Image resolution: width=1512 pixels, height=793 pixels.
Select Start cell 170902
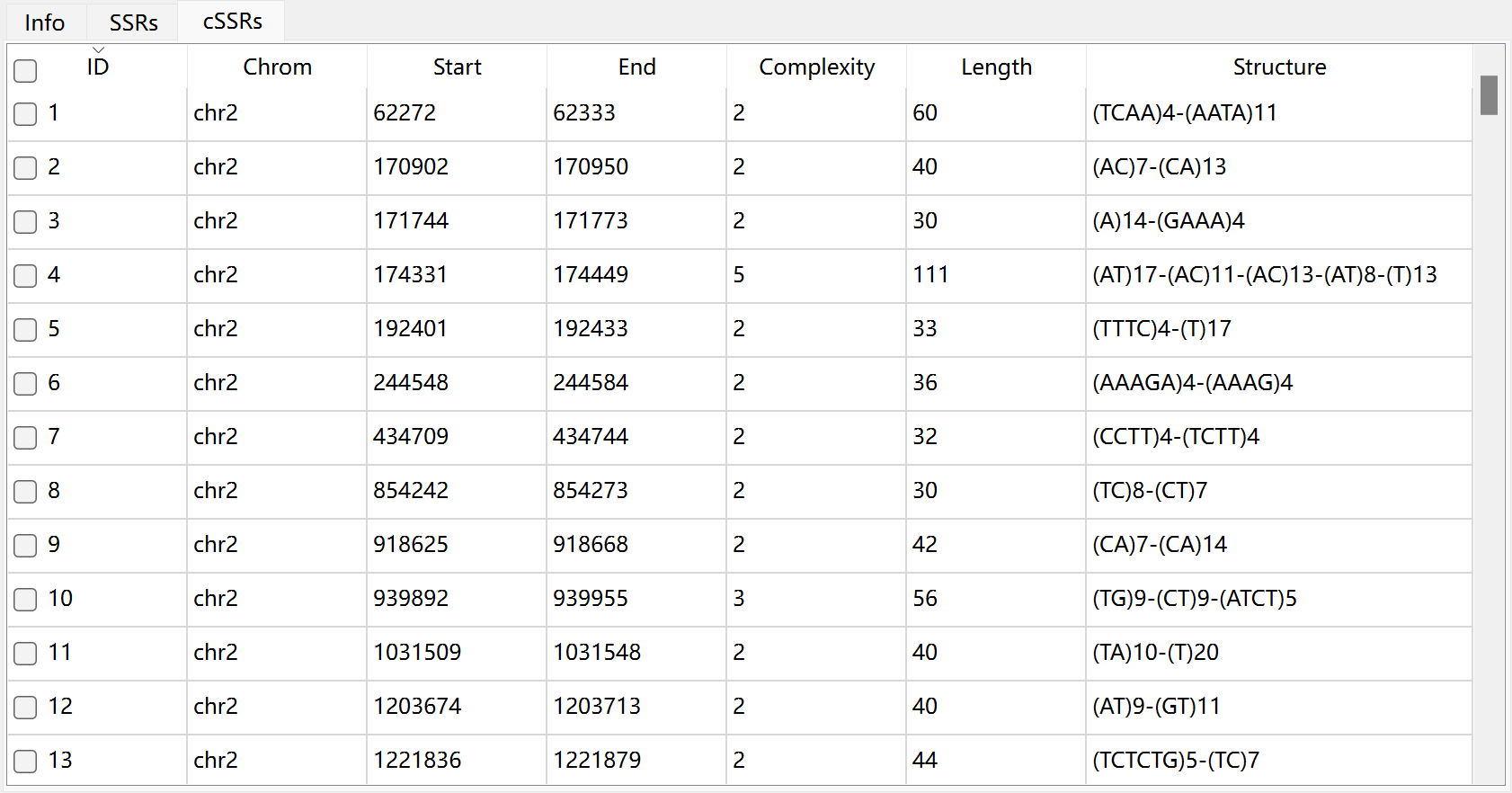457,167
